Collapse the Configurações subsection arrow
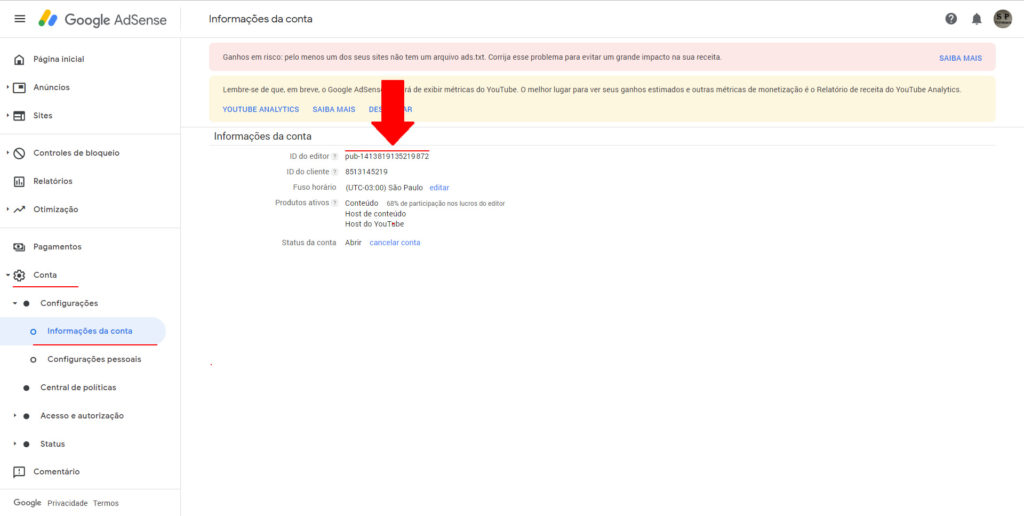This screenshot has height=516, width=1024. coord(14,304)
